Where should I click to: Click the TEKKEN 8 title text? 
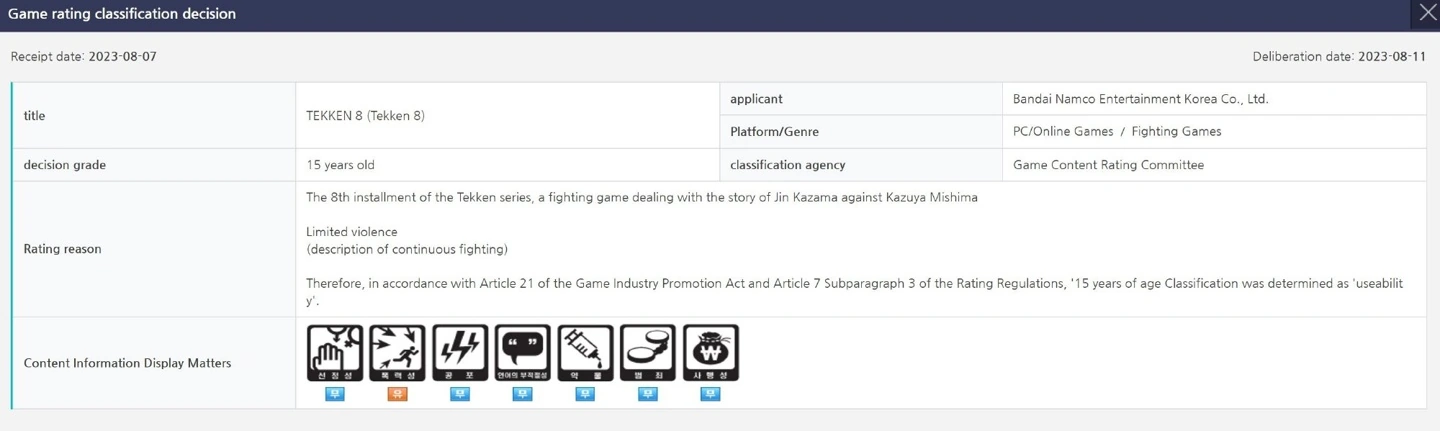click(x=365, y=116)
